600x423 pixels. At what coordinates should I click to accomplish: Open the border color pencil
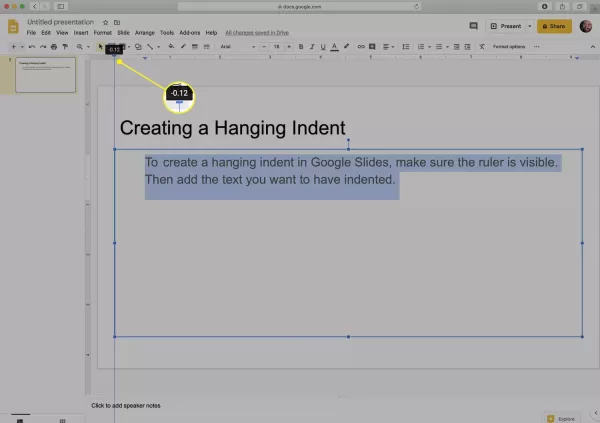[x=183, y=47]
